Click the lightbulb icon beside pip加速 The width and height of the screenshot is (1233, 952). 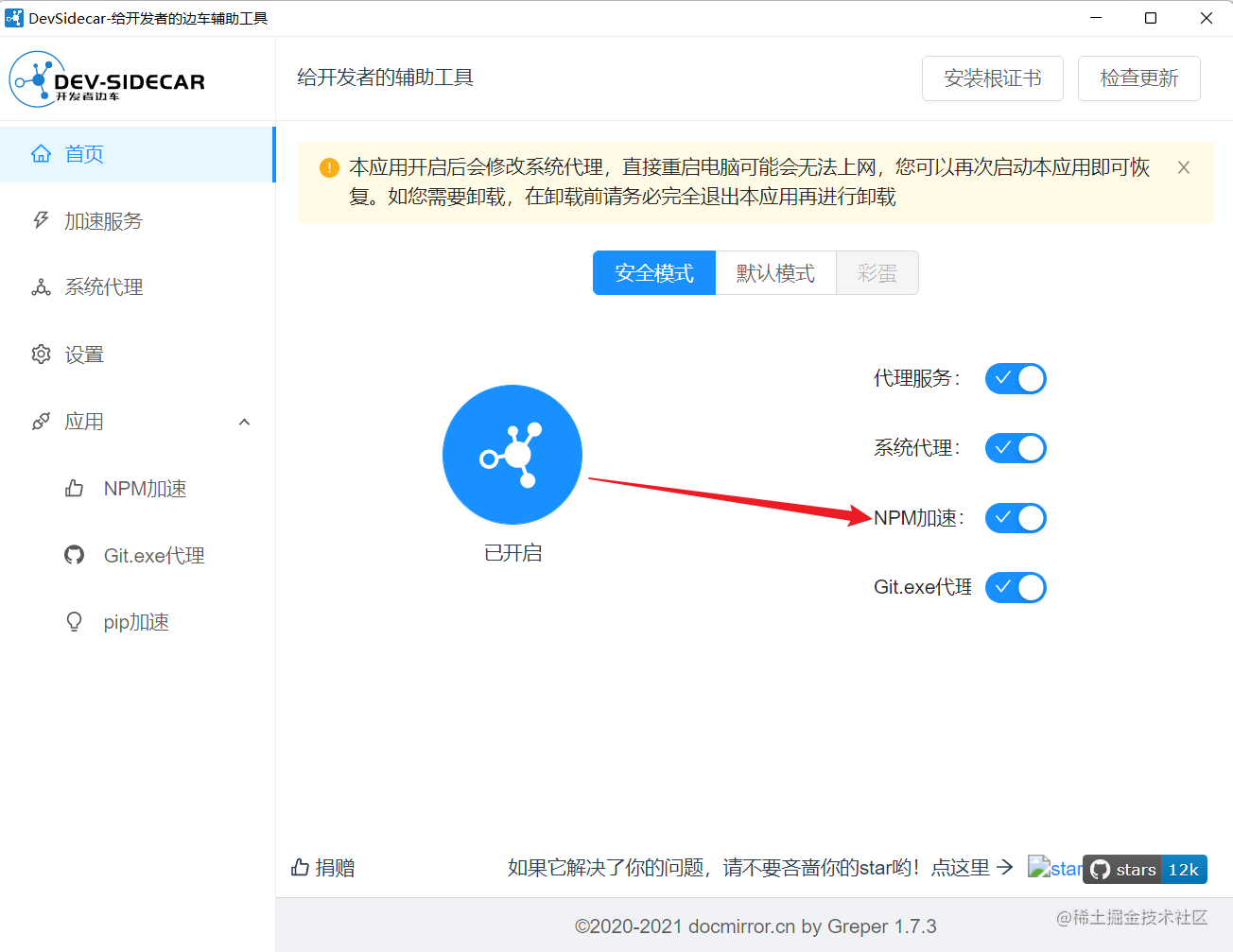(74, 622)
